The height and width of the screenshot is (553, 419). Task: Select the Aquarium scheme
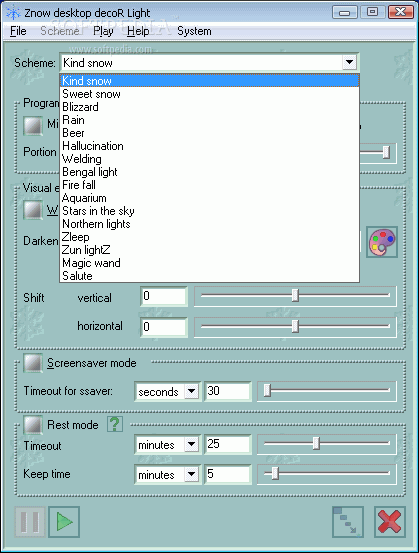pyautogui.click(x=210, y=198)
